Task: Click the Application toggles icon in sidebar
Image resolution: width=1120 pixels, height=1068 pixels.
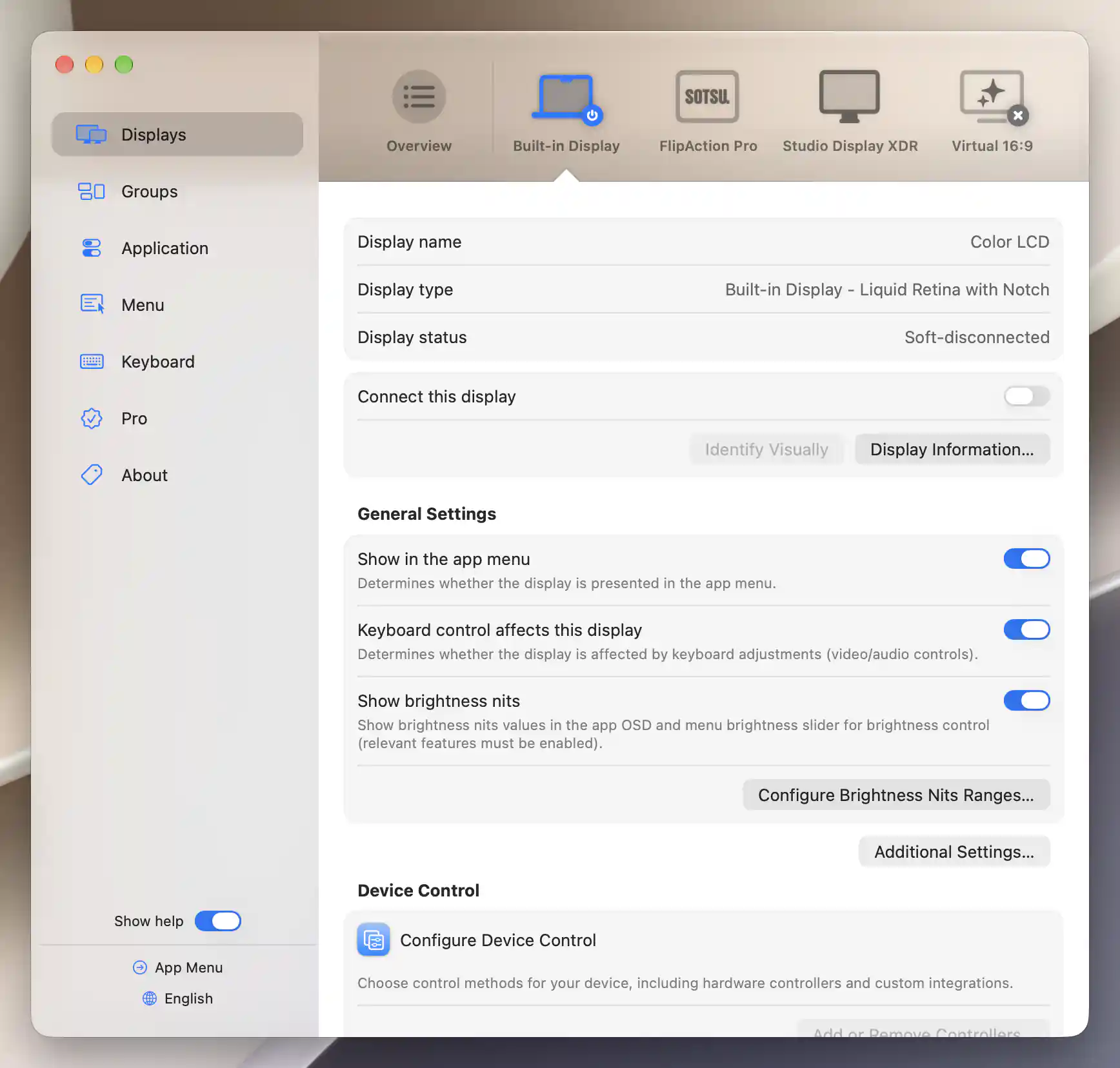Action: coord(91,248)
